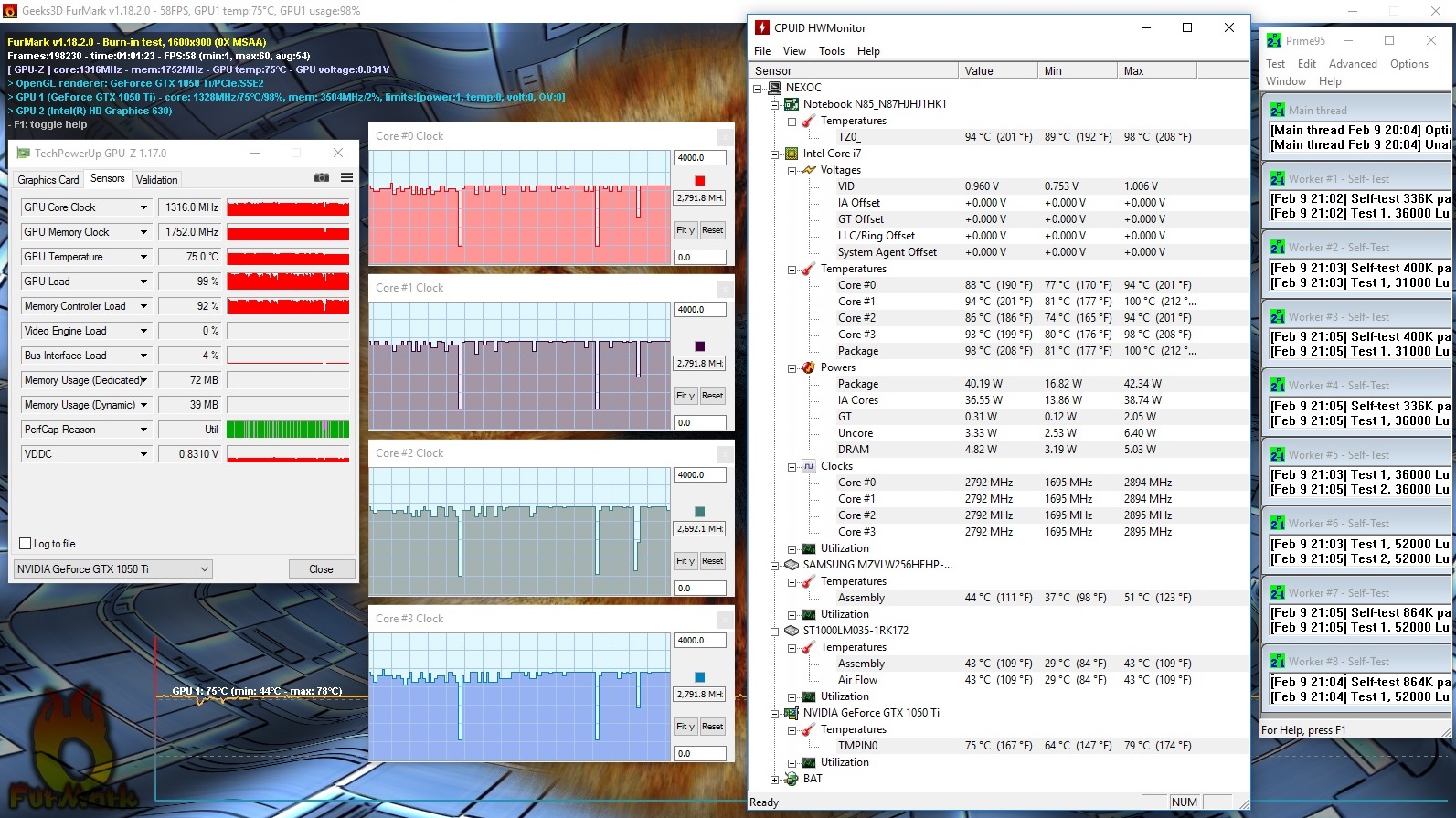
Task: Open the HWMonitor File menu
Action: 762,51
